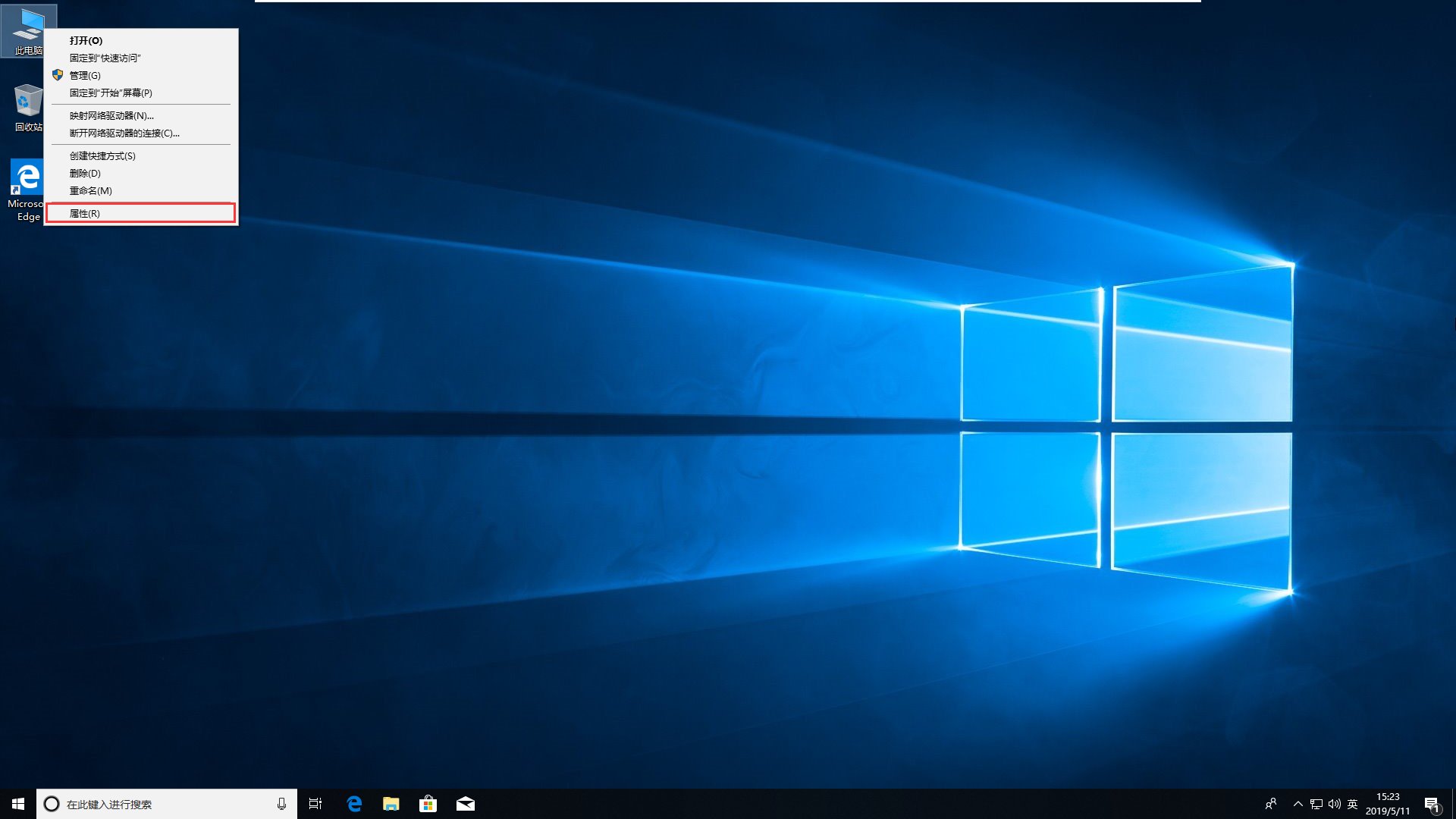Click the taskbar clock showing 15:23
Screen dimensions: 1456x819
[1388, 804]
